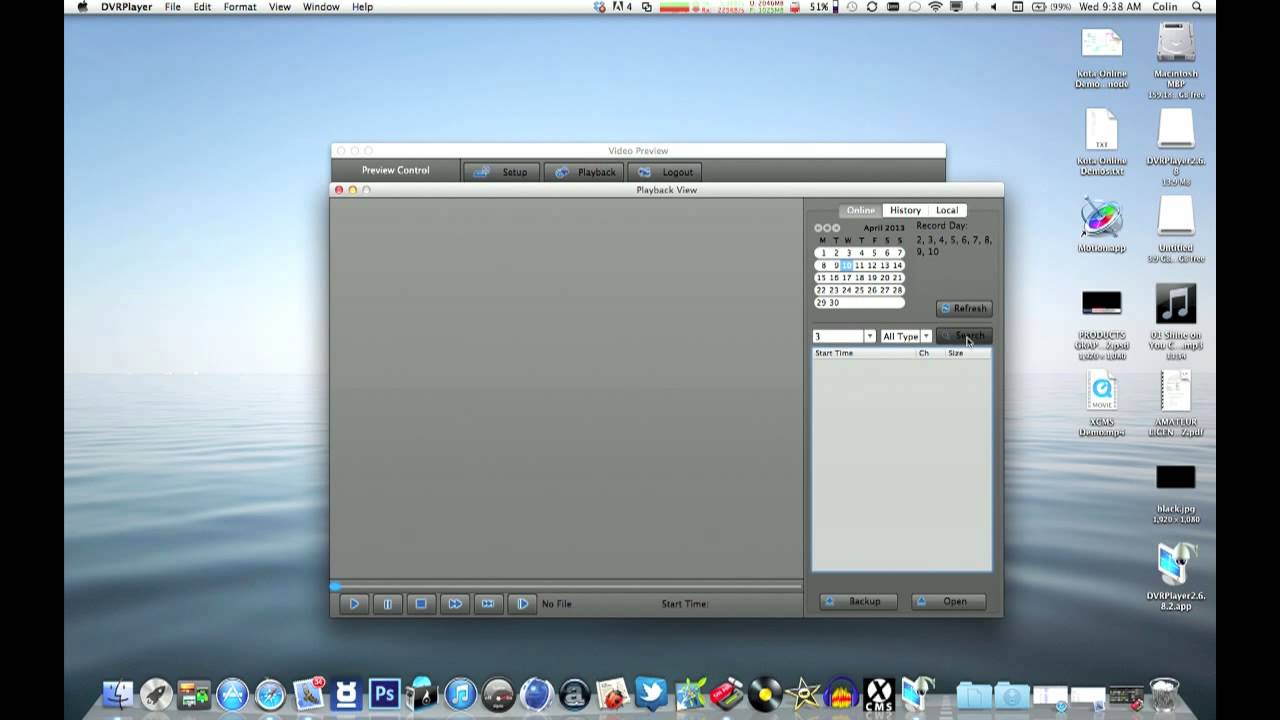
Task: Click the playback progress slider handle
Action: coord(335,586)
